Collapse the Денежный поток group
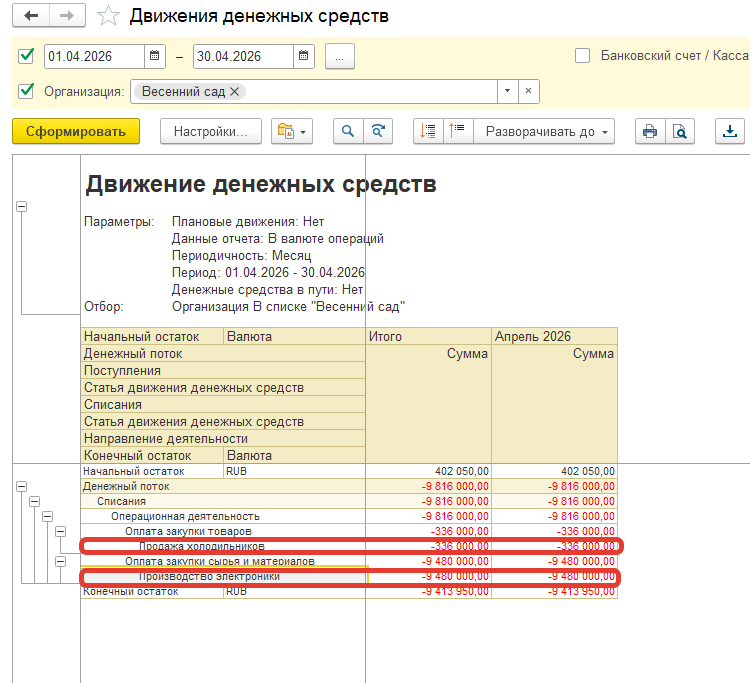This screenshot has width=750, height=683. point(22,486)
